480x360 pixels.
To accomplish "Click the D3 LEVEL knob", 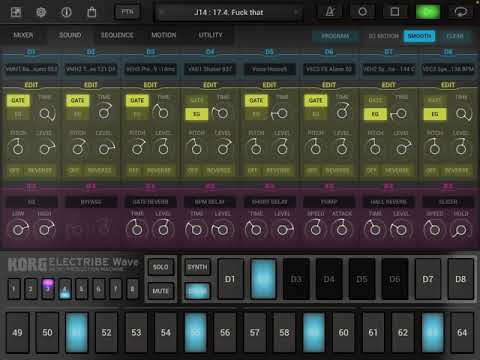I will pyautogui.click(x=163, y=149).
